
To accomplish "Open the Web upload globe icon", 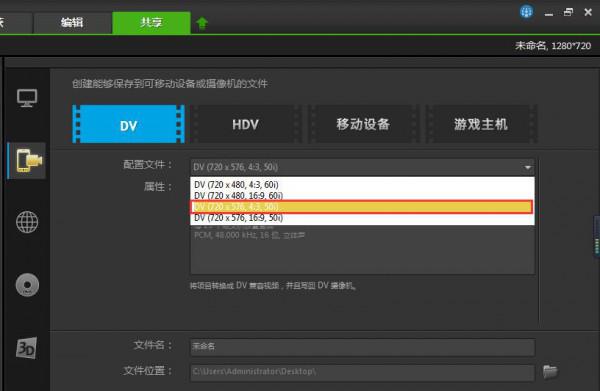I will point(27,222).
